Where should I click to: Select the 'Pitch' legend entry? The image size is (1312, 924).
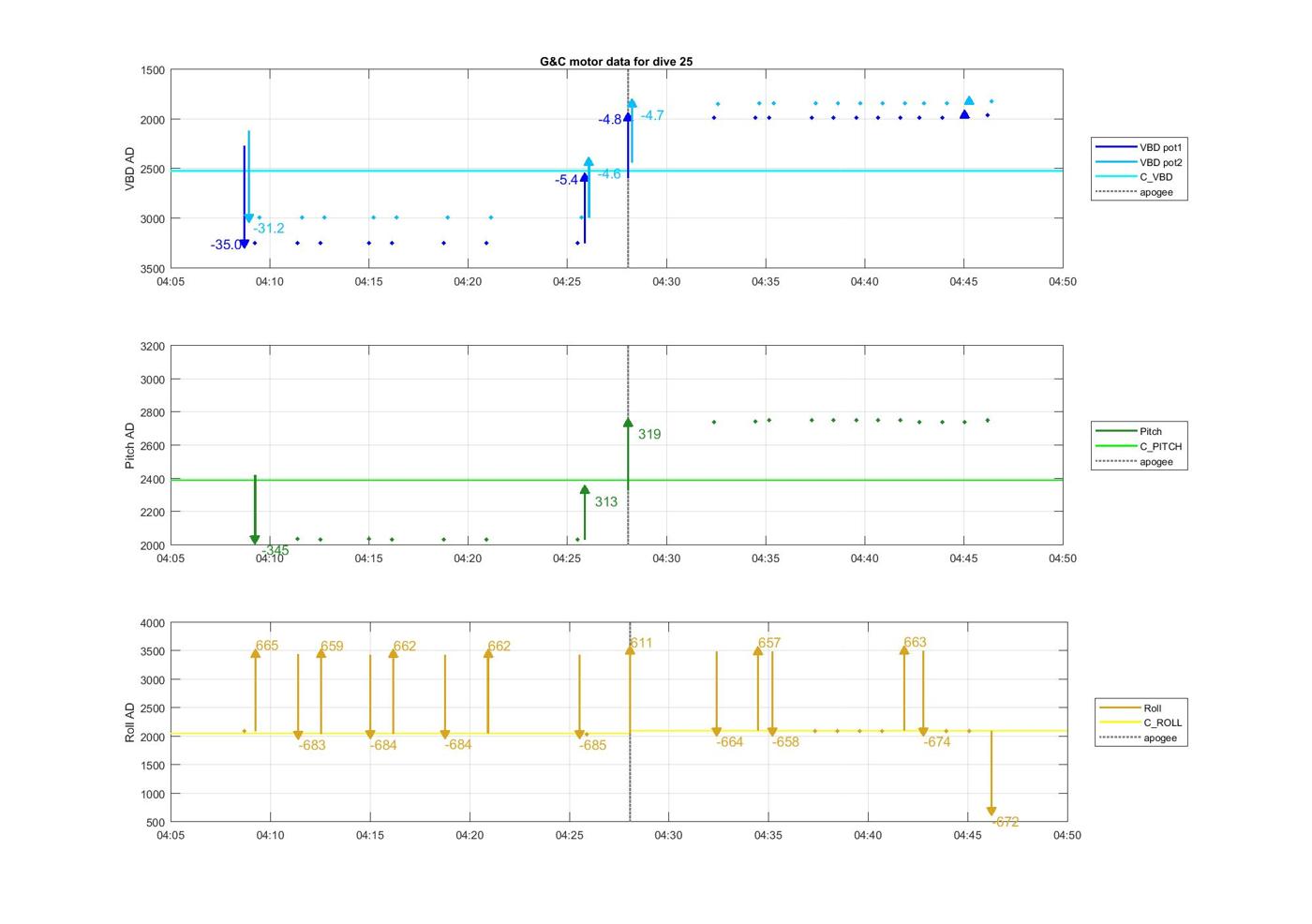pyautogui.click(x=1129, y=431)
